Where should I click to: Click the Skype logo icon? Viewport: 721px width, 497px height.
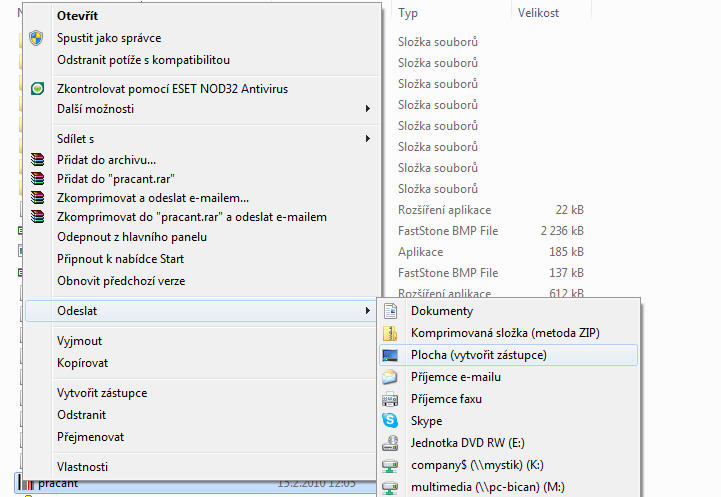point(390,420)
